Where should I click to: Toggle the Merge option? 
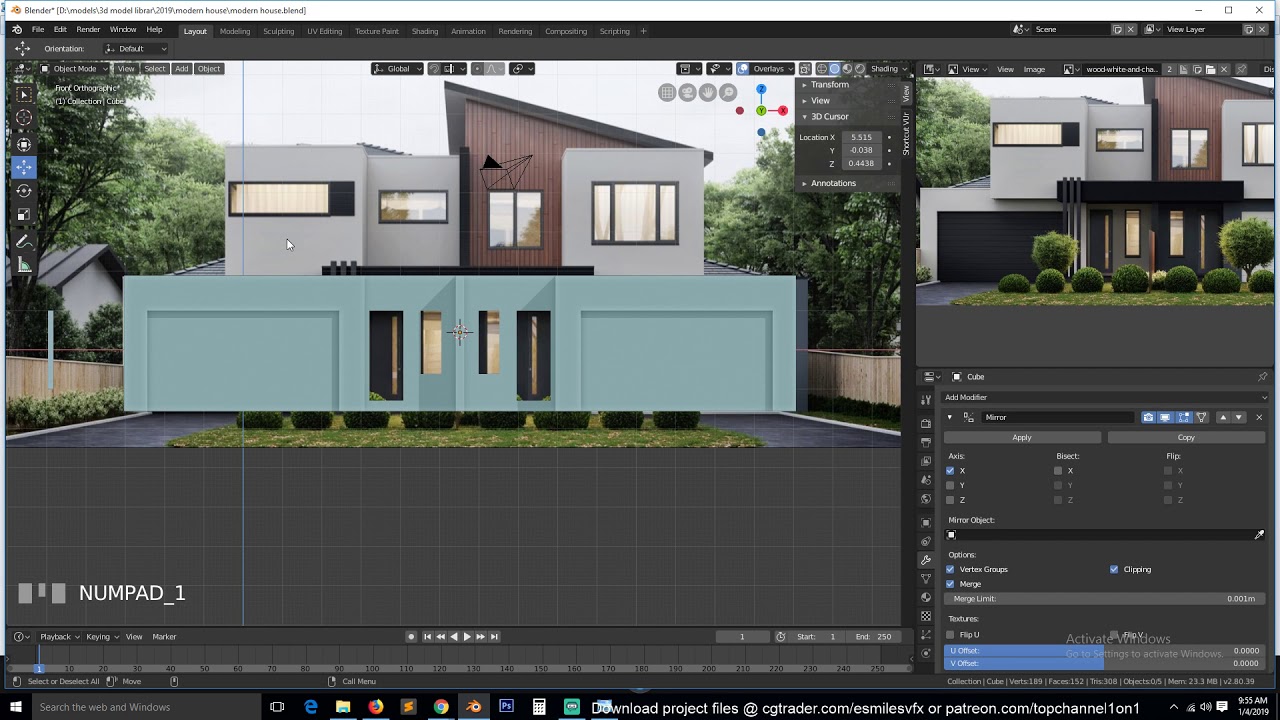tap(950, 584)
